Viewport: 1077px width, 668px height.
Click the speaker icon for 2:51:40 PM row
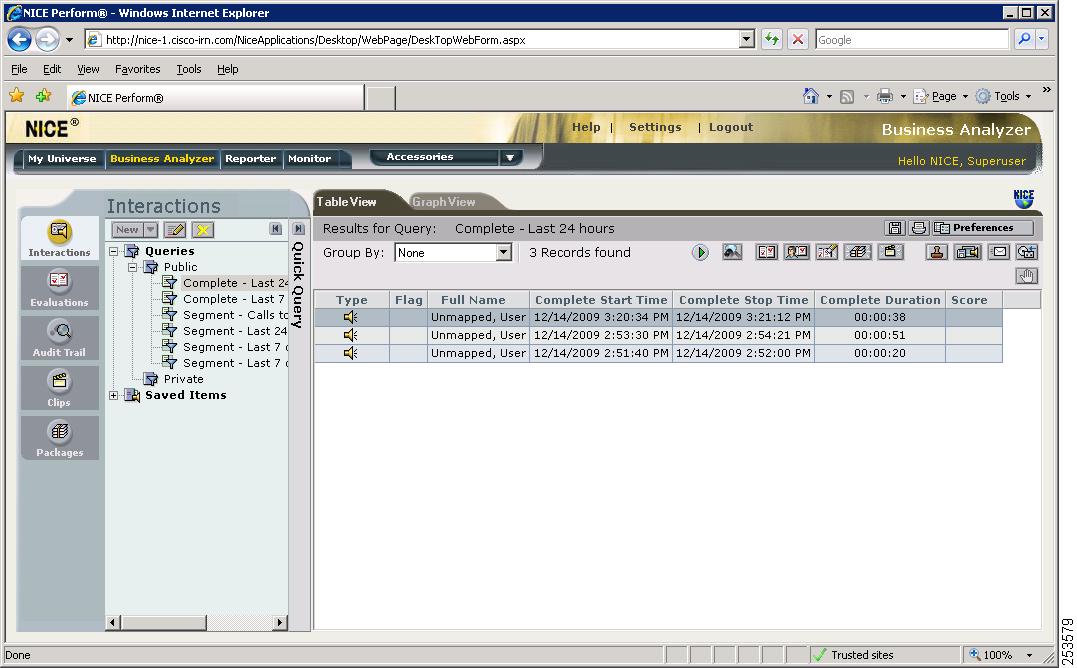[350, 353]
